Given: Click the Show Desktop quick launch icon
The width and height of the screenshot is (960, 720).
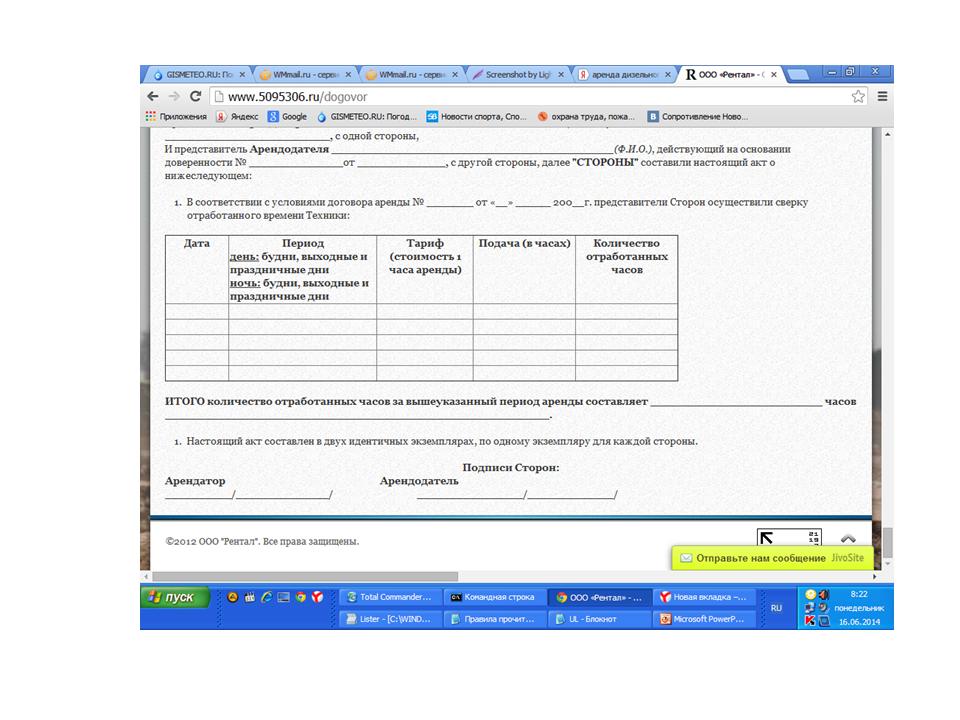Looking at the screenshot, I should 283,597.
